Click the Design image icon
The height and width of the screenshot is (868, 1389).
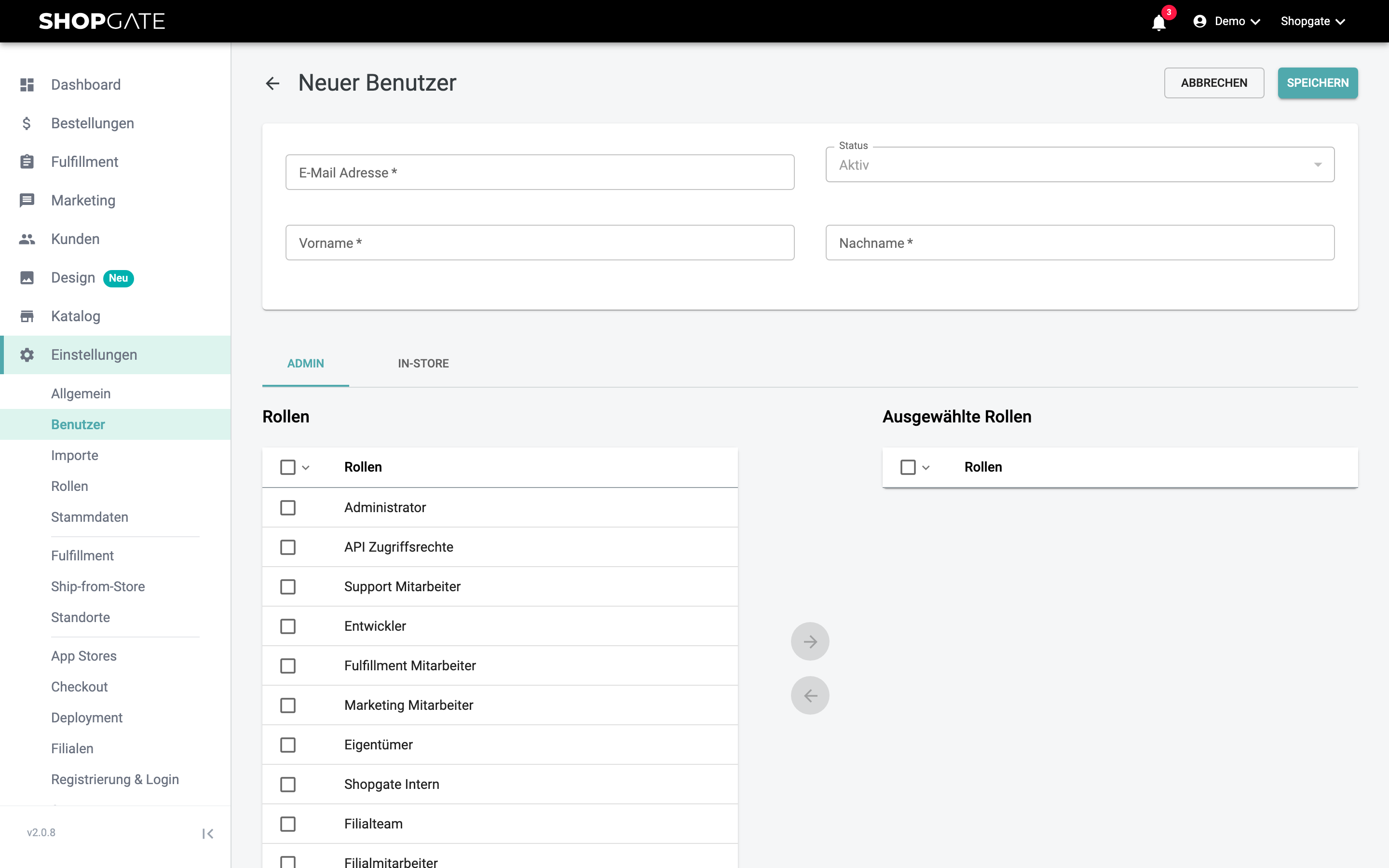point(27,278)
